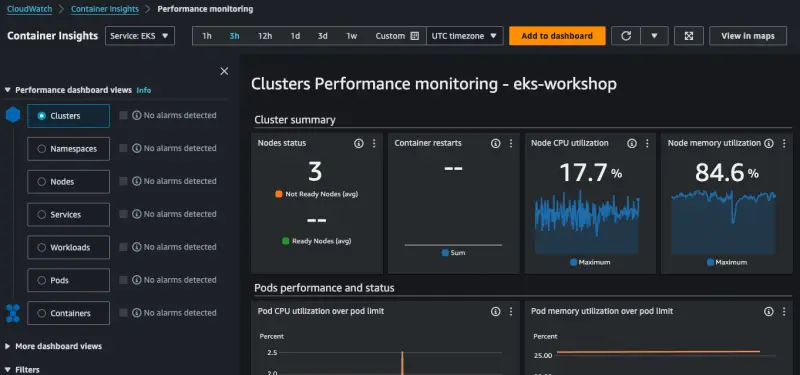Image resolution: width=800 pixels, height=375 pixels.
Task: Close the performance dashboard views sidebar
Action: click(224, 71)
